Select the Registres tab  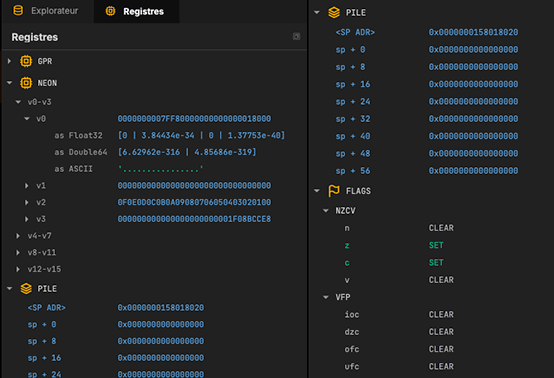136,11
